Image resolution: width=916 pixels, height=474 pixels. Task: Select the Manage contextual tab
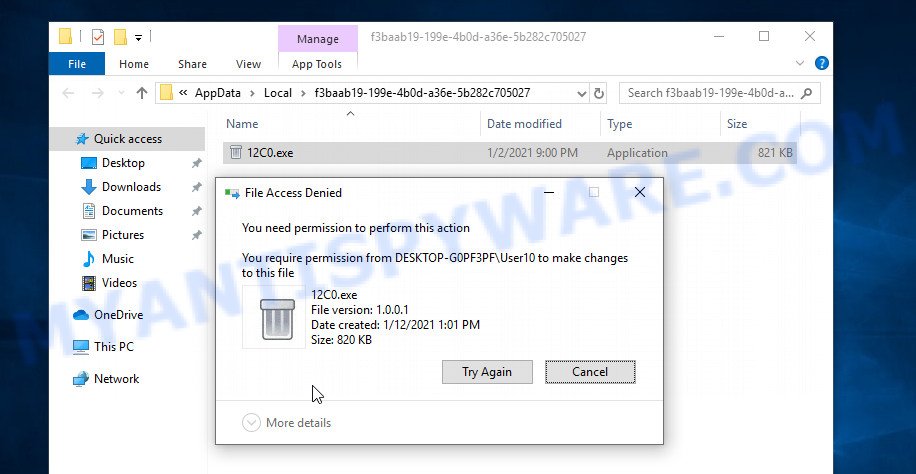318,39
